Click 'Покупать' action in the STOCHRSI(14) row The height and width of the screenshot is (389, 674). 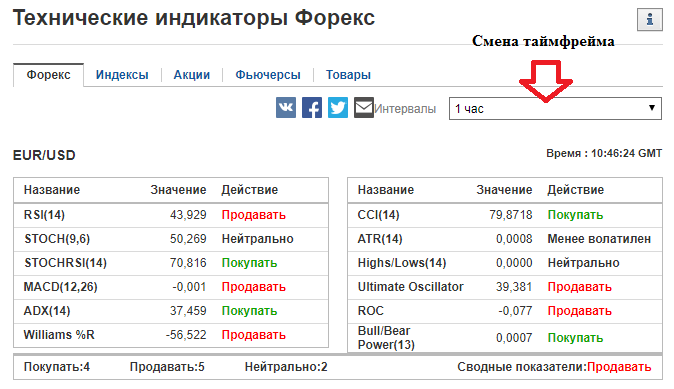click(x=249, y=263)
